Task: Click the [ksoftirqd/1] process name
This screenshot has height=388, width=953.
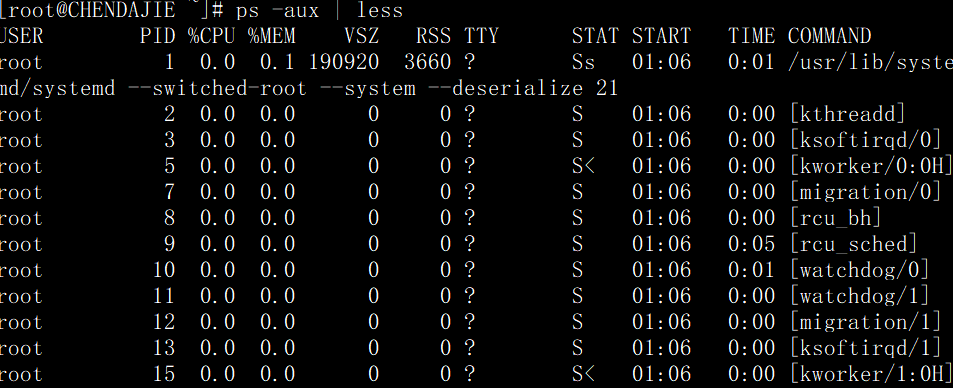Action: point(866,348)
